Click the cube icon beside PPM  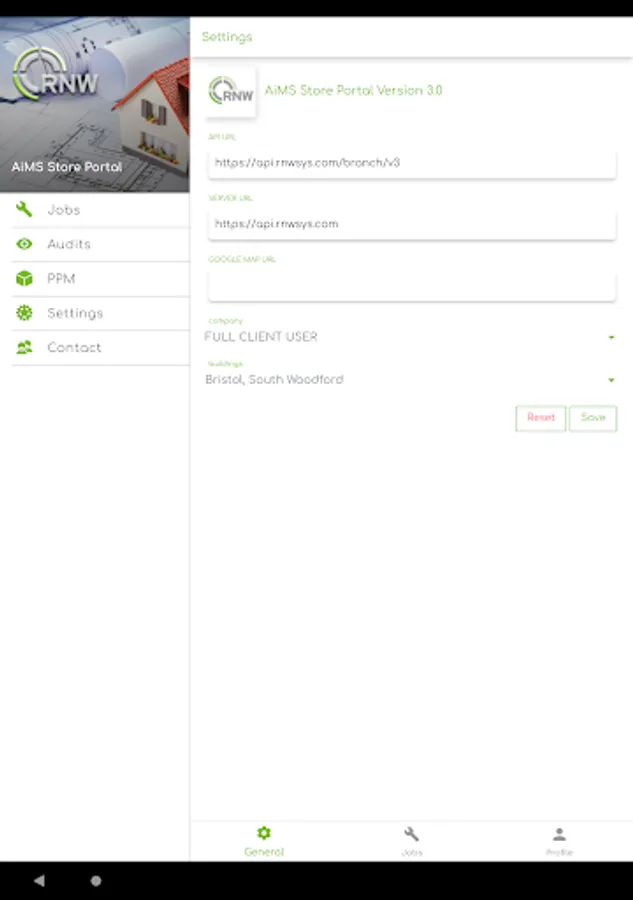point(24,278)
